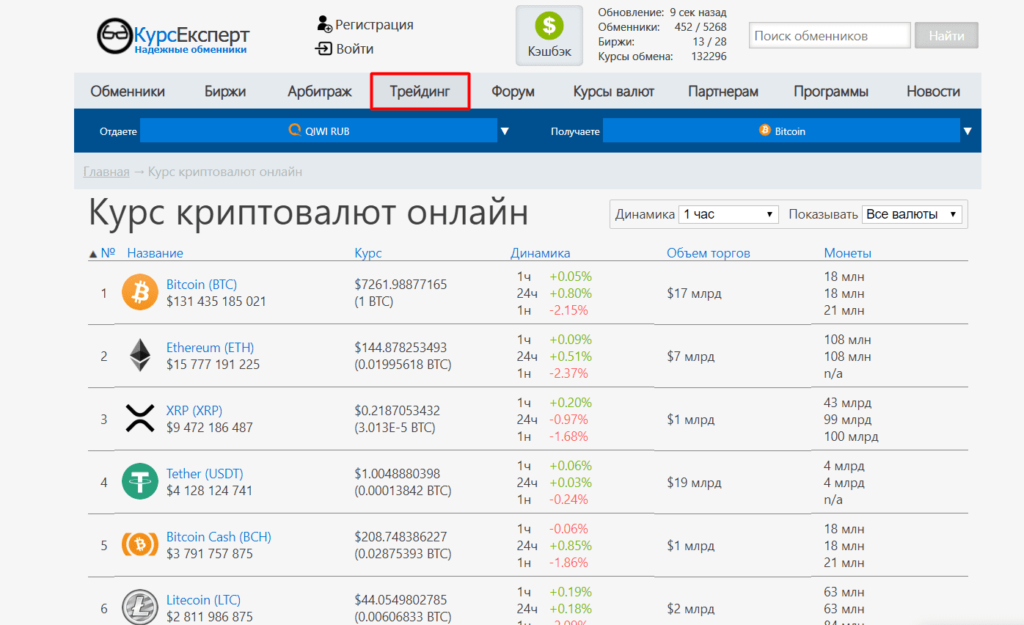This screenshot has height=625, width=1024.
Task: Open the Новости menu item
Action: 933,91
